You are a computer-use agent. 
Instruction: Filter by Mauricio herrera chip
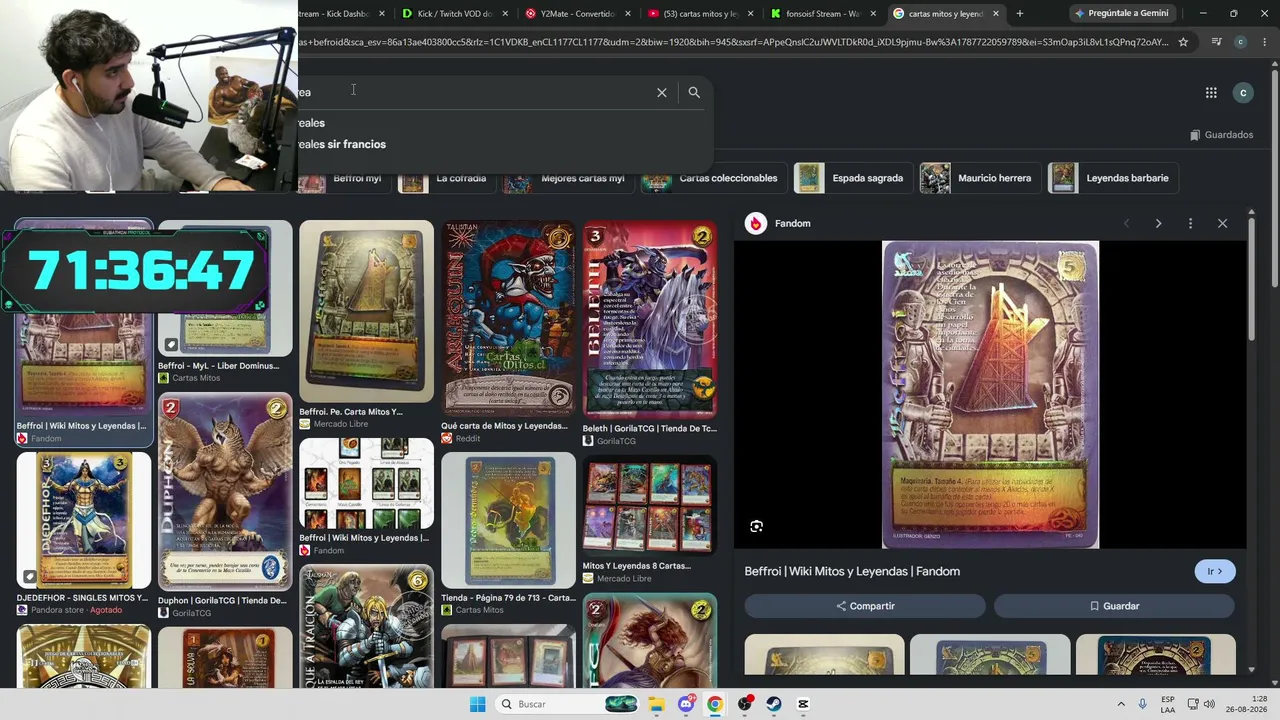[x=979, y=179]
